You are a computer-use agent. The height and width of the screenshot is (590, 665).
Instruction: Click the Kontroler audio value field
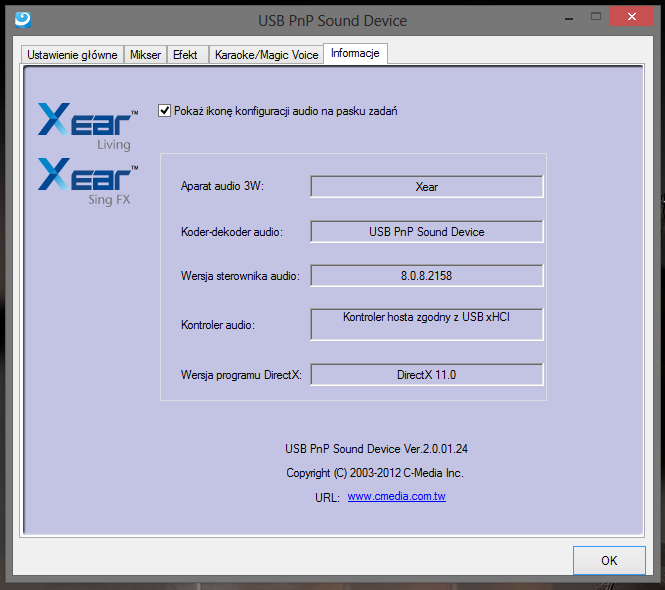click(427, 324)
